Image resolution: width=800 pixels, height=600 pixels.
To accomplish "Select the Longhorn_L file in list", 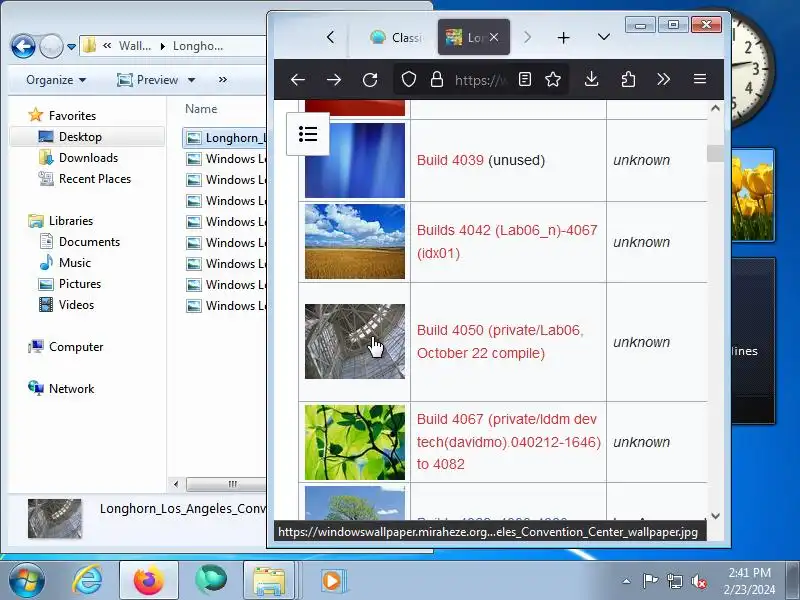I will click(x=224, y=138).
